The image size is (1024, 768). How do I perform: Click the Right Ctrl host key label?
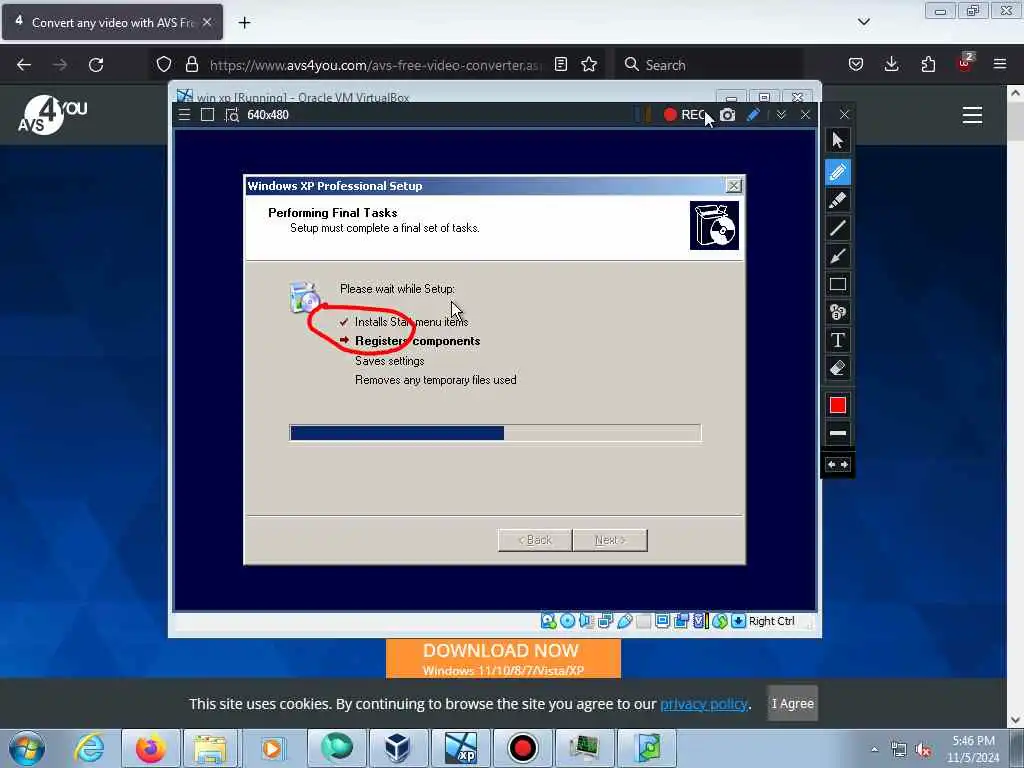click(771, 621)
